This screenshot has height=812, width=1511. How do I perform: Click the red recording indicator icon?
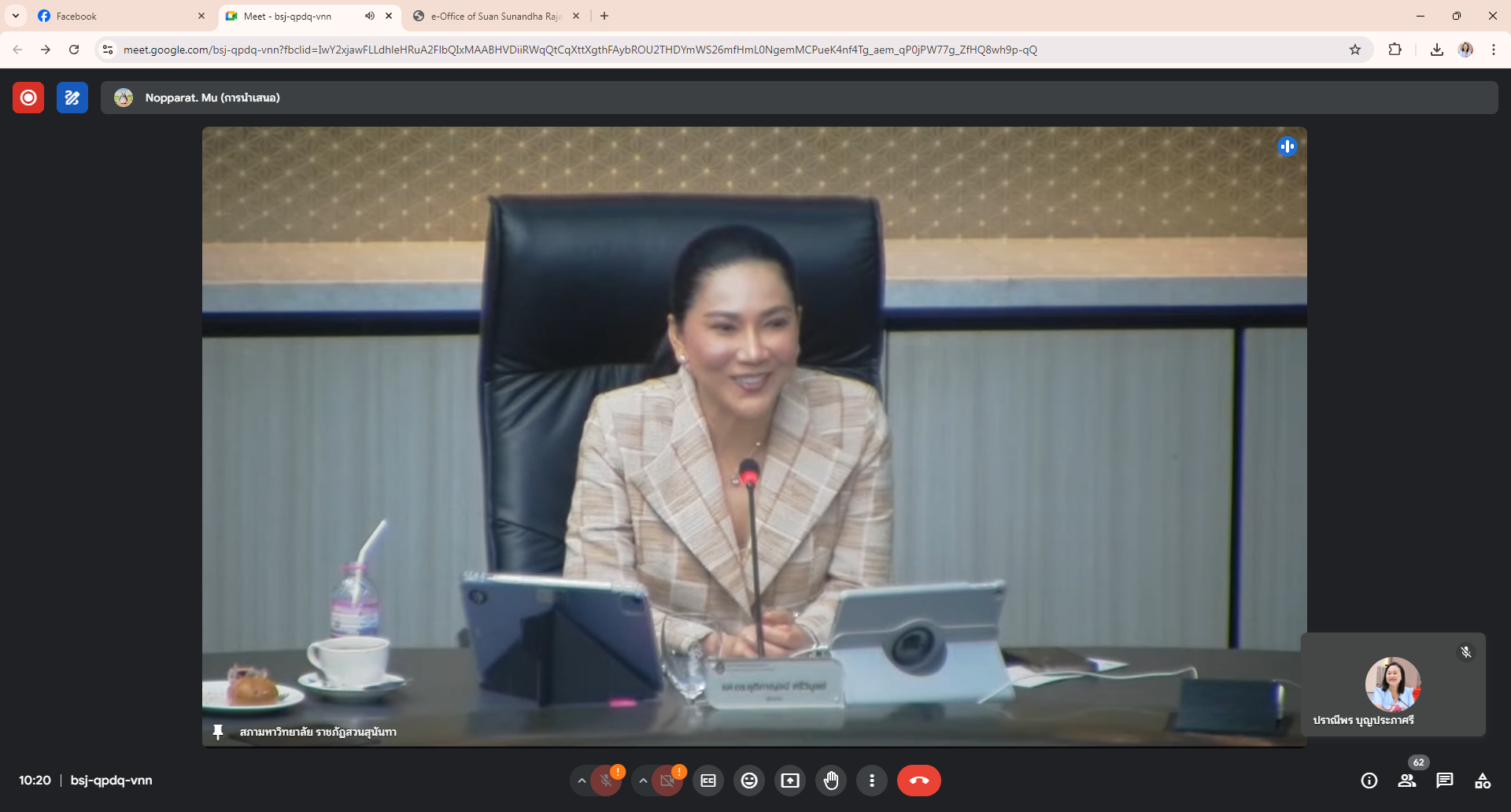point(28,98)
